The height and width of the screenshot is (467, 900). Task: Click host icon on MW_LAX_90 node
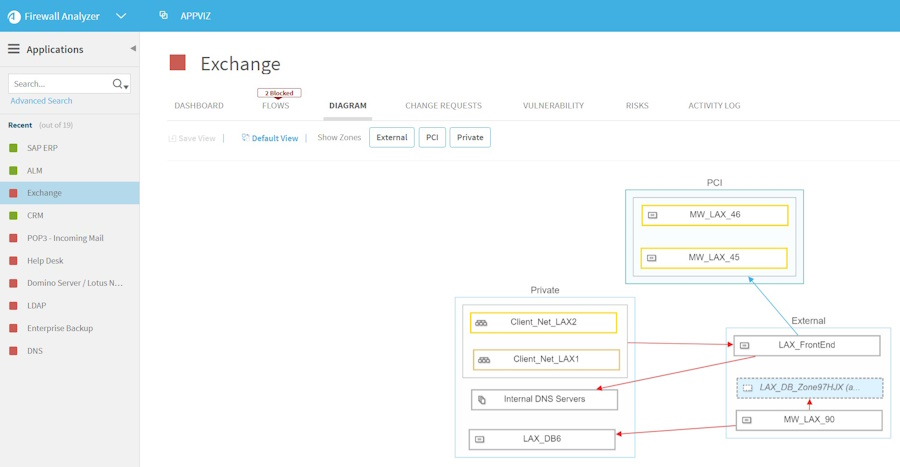click(747, 420)
